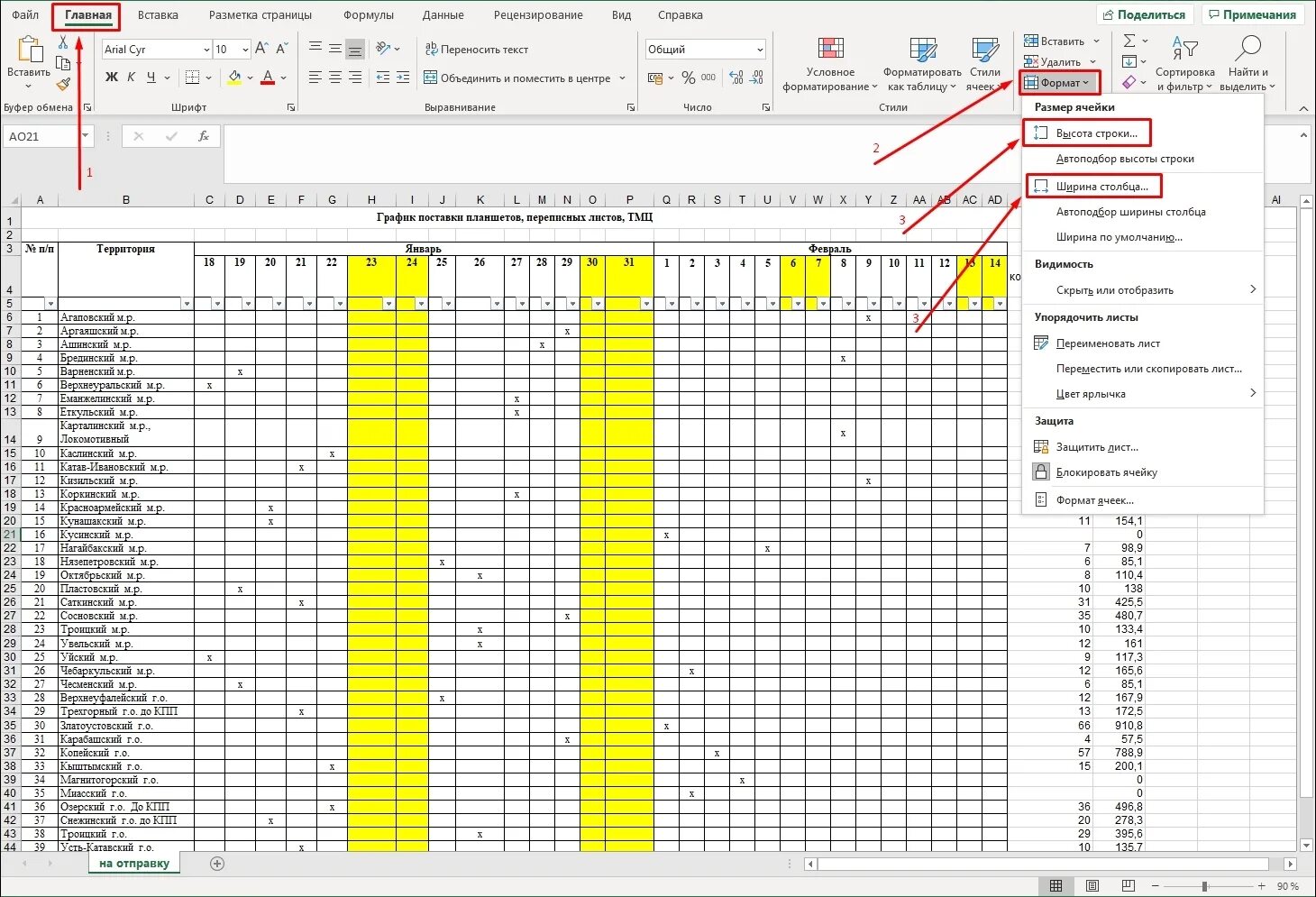Click the AutoSum sigma icon
Viewport: 1316px width, 897px height.
tap(1129, 41)
